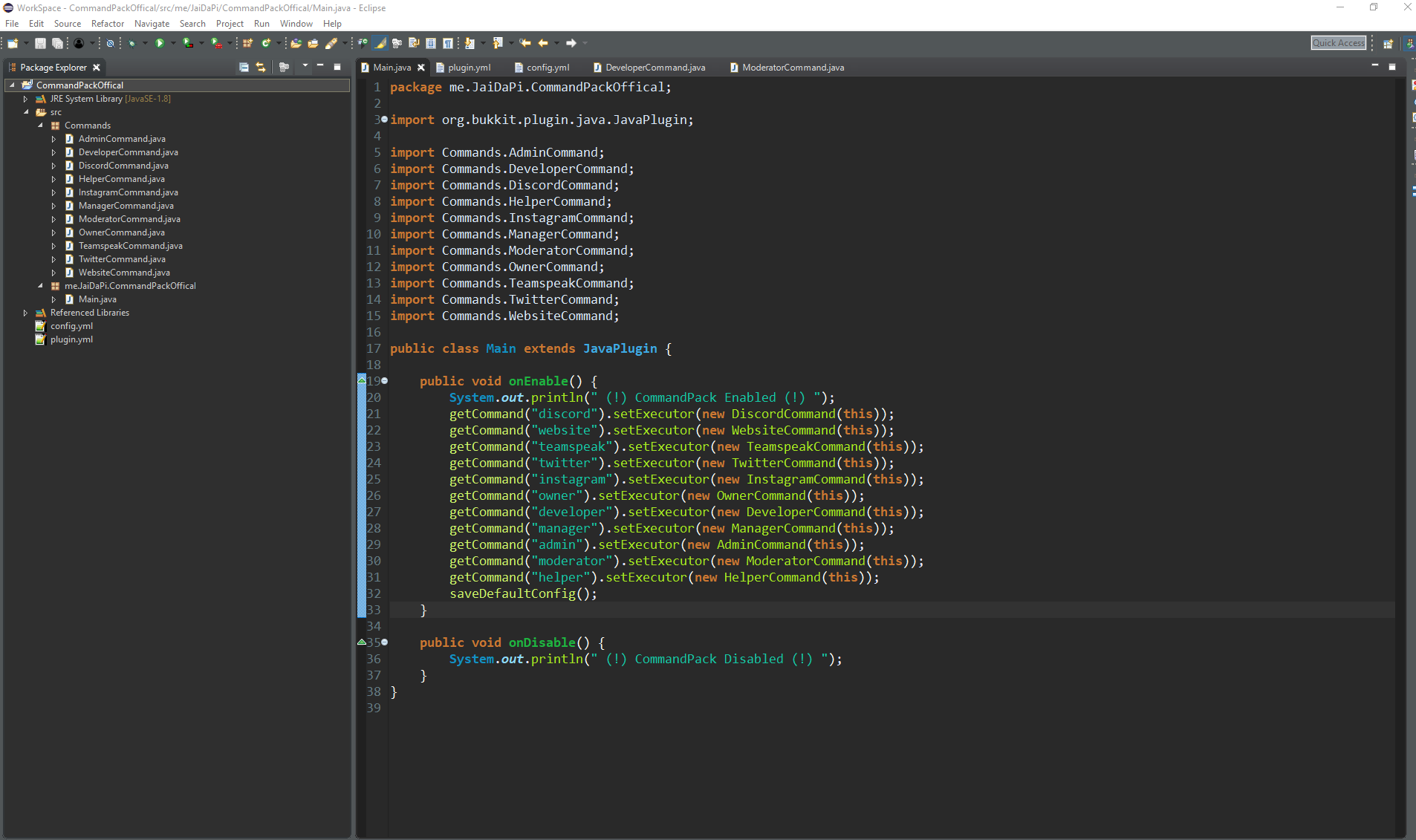Click Collapse All in Package Explorer
This screenshot has height=840, width=1416.
pos(244,68)
